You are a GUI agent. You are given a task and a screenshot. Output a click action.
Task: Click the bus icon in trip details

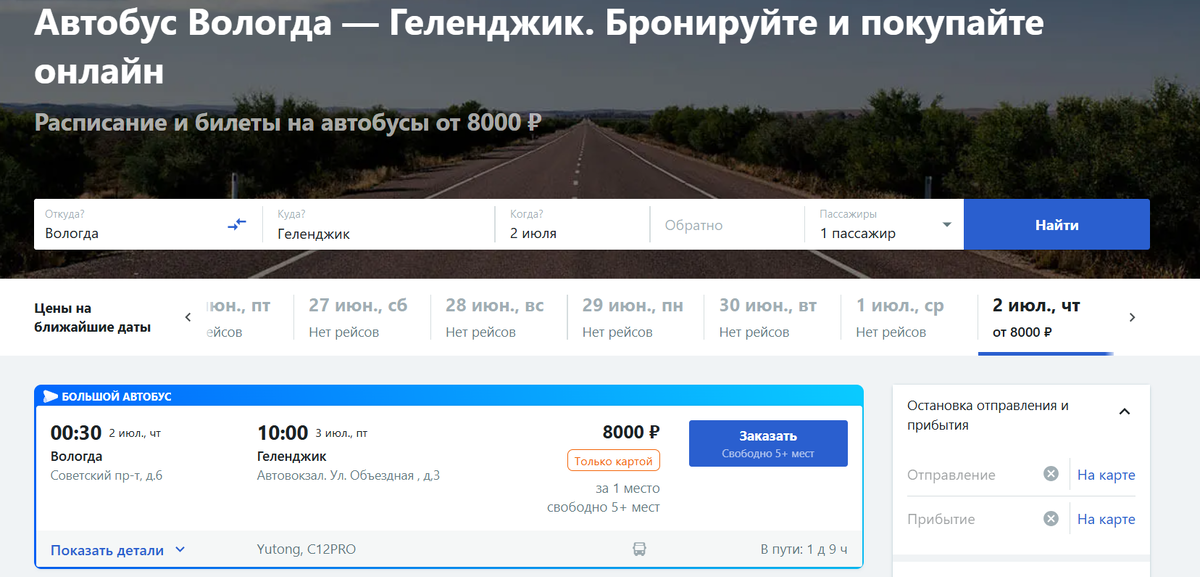click(639, 549)
